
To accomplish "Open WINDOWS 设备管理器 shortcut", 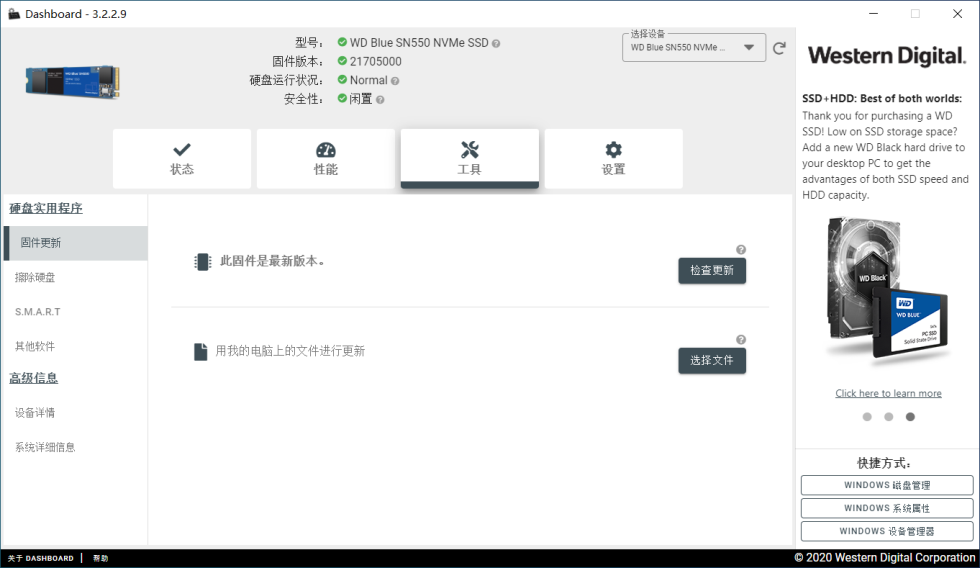I will click(x=887, y=531).
